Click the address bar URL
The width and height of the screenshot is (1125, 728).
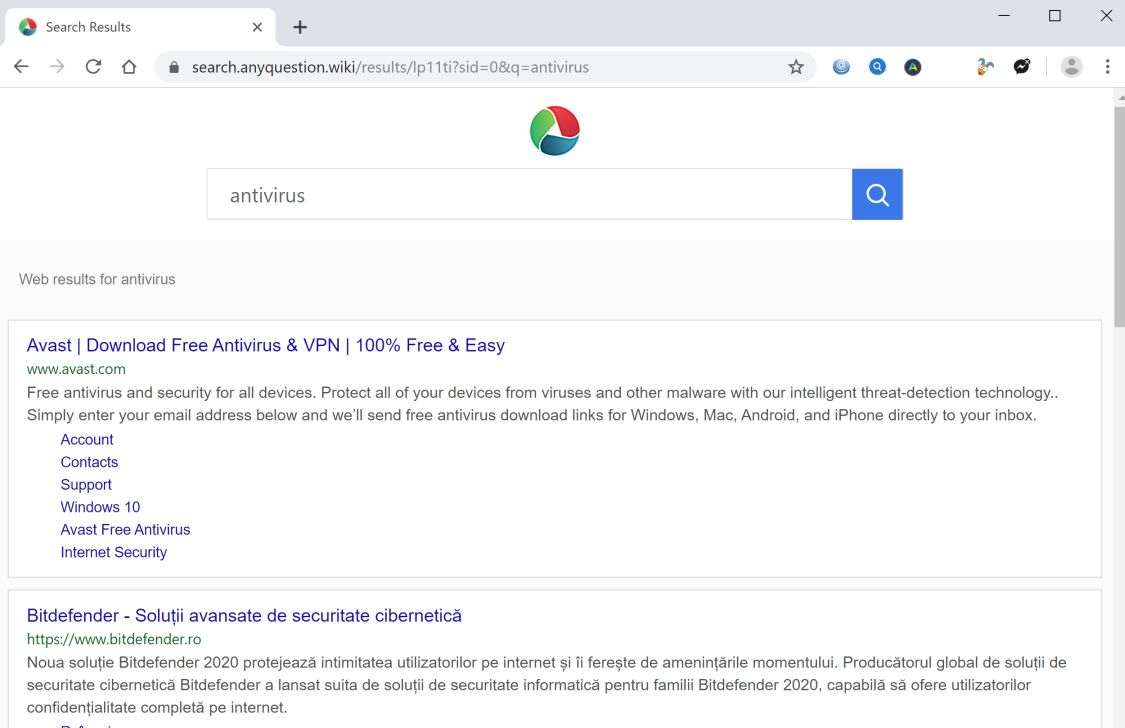(x=390, y=67)
